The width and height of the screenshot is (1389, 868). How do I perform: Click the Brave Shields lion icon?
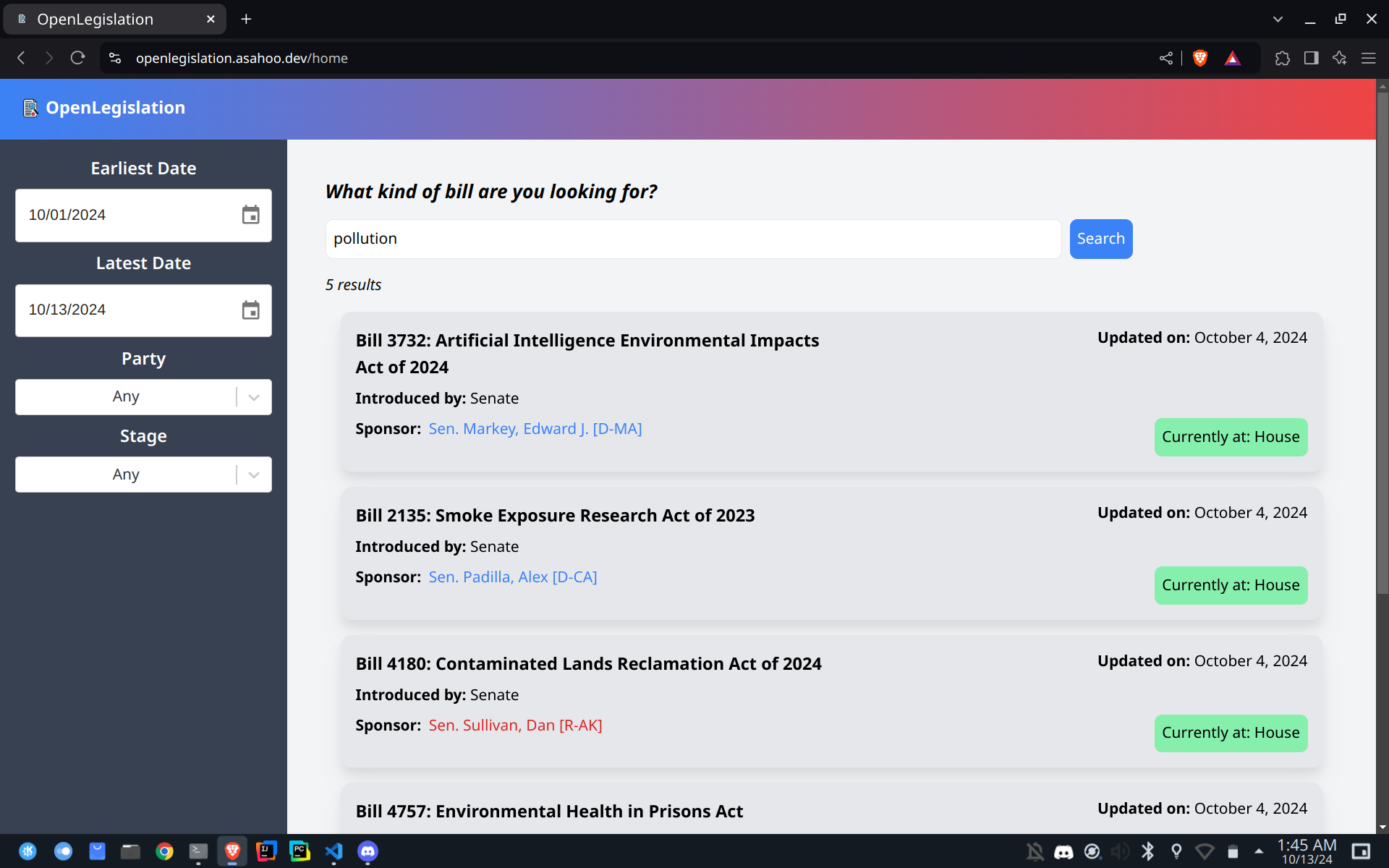point(1200,58)
